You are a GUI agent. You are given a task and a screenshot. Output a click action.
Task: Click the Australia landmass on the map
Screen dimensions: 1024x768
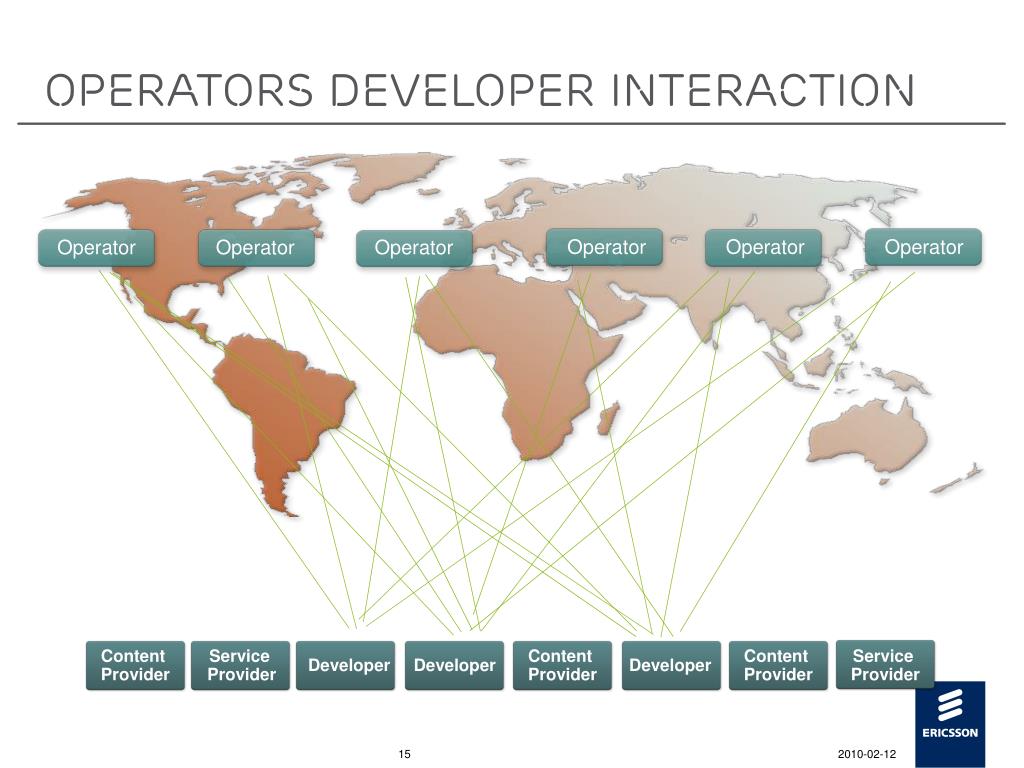(x=869, y=434)
